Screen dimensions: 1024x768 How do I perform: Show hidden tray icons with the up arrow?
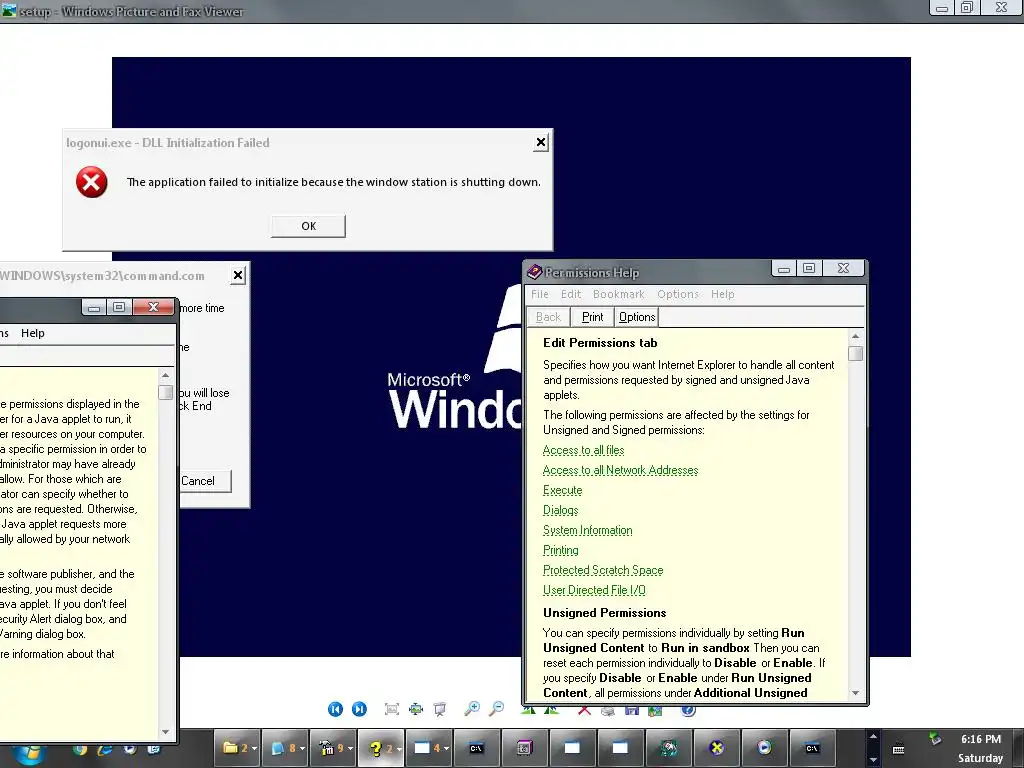pyautogui.click(x=873, y=737)
